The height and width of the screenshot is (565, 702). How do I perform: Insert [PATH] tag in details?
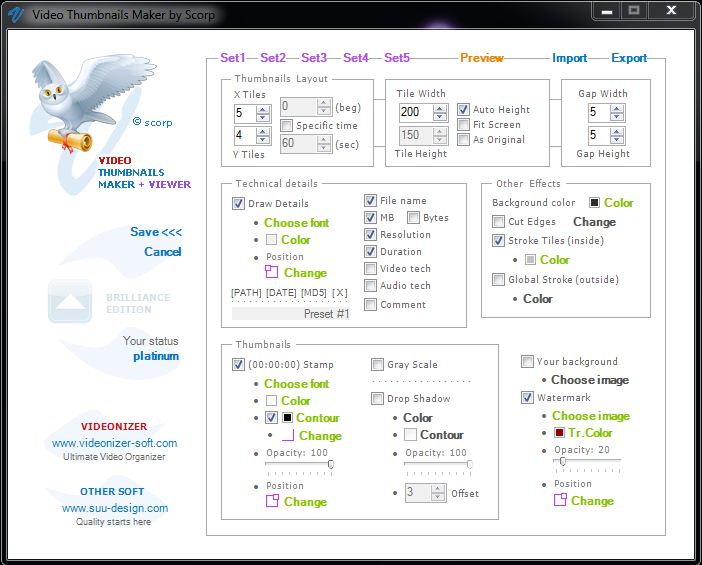246,293
